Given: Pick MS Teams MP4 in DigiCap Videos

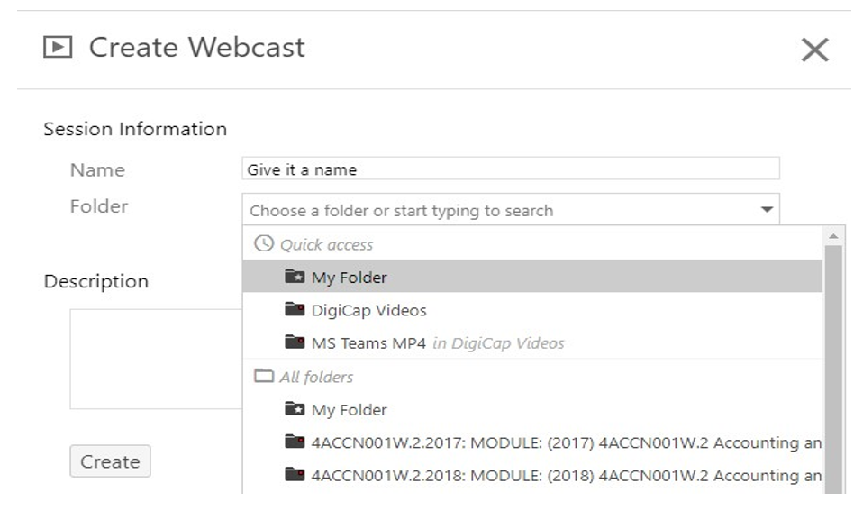Looking at the screenshot, I should coord(532,343).
